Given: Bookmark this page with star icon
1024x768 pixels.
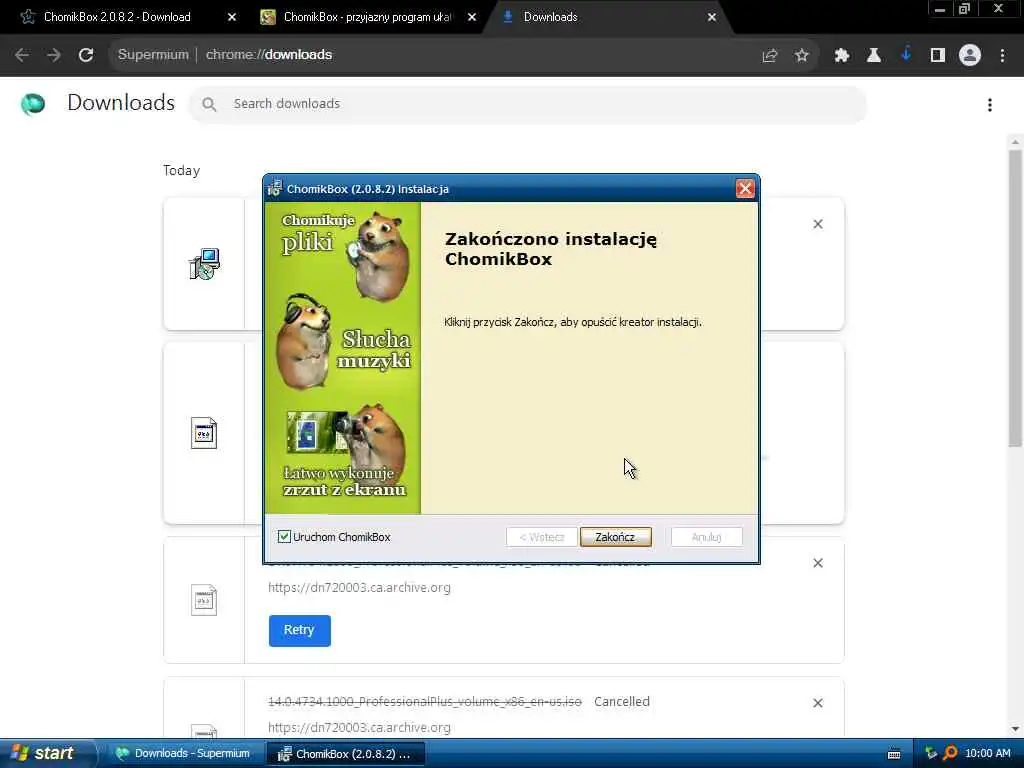Looking at the screenshot, I should (x=802, y=56).
